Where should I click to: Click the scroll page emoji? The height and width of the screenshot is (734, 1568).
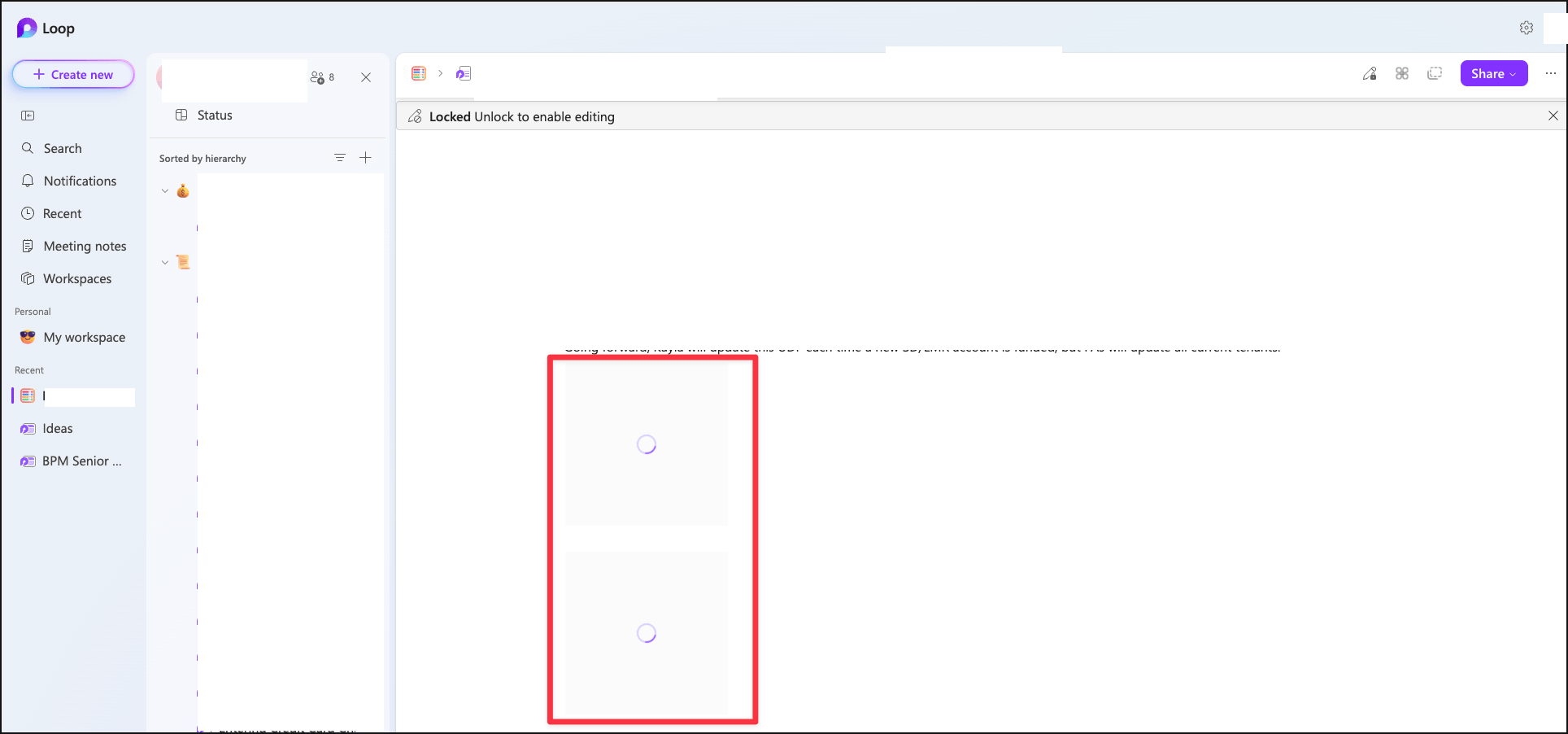coord(183,262)
